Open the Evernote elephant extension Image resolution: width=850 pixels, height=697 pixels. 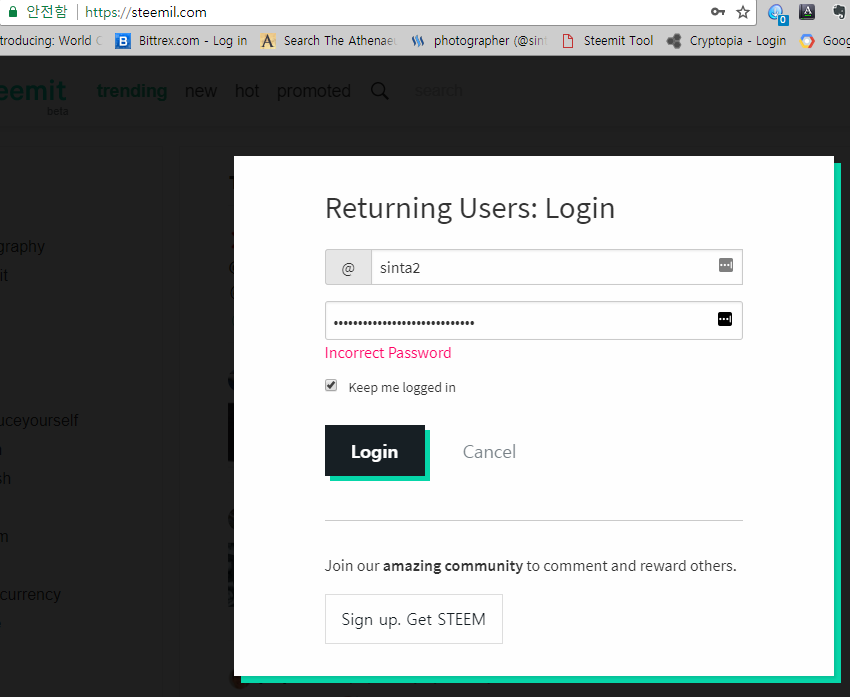840,11
